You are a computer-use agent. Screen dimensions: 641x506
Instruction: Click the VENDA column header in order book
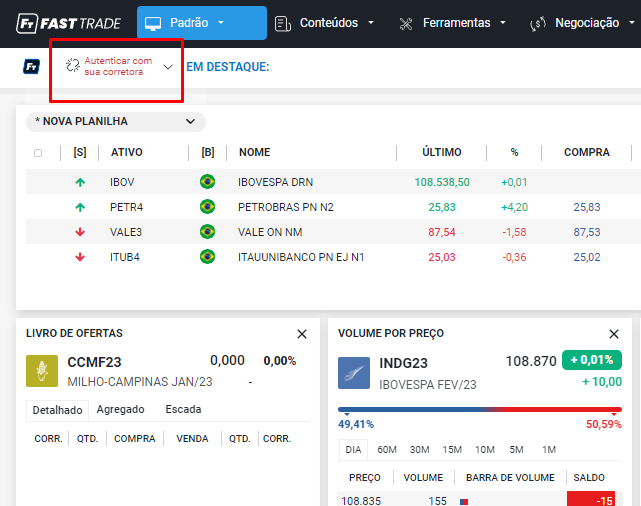coord(192,439)
